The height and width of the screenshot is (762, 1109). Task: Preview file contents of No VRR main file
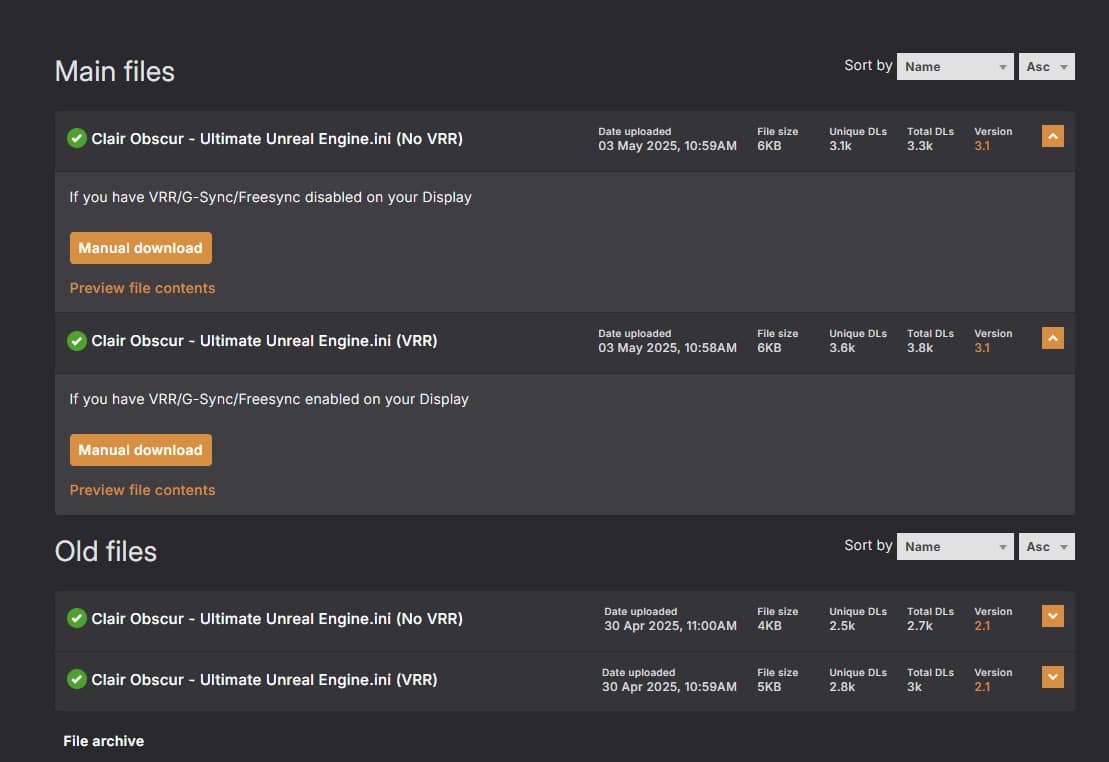pos(142,288)
